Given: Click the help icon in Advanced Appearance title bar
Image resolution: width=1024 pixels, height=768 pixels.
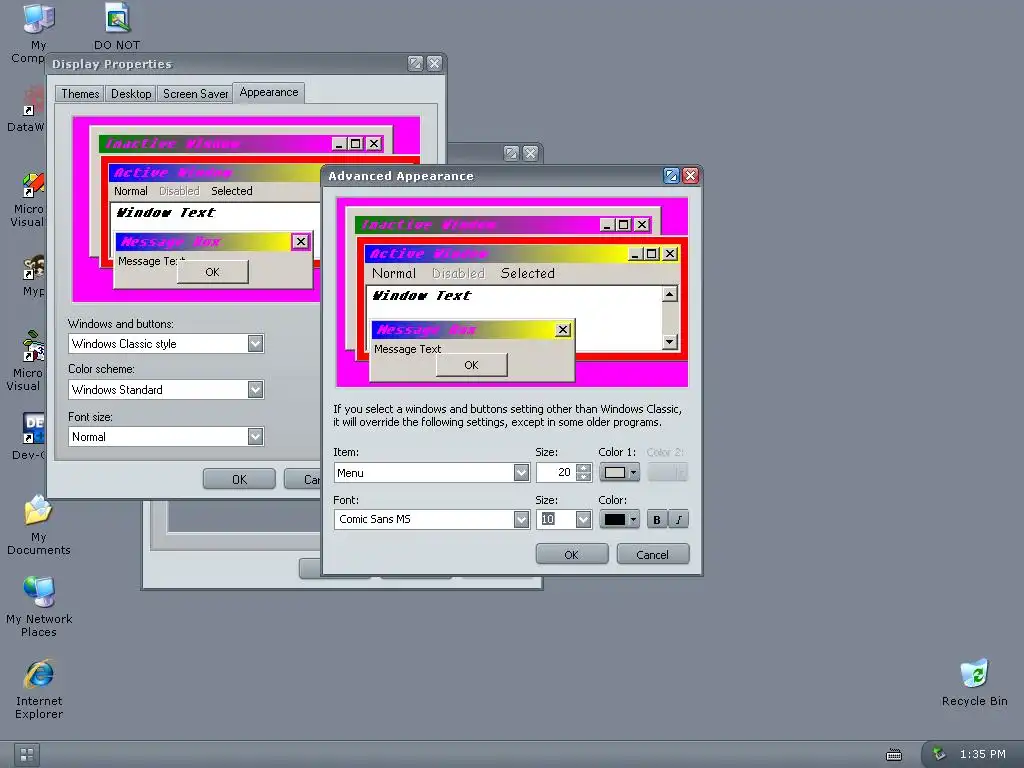Looking at the screenshot, I should pos(671,175).
